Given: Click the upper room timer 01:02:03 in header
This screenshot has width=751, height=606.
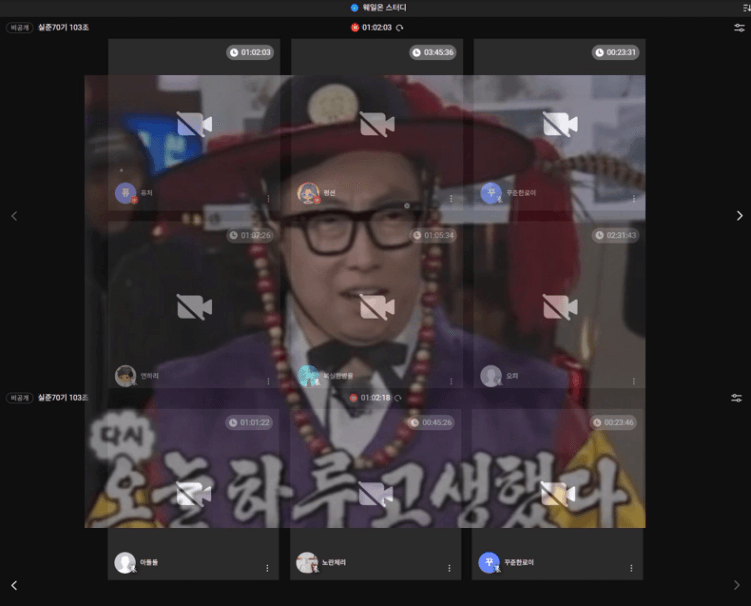Looking at the screenshot, I should (x=377, y=28).
